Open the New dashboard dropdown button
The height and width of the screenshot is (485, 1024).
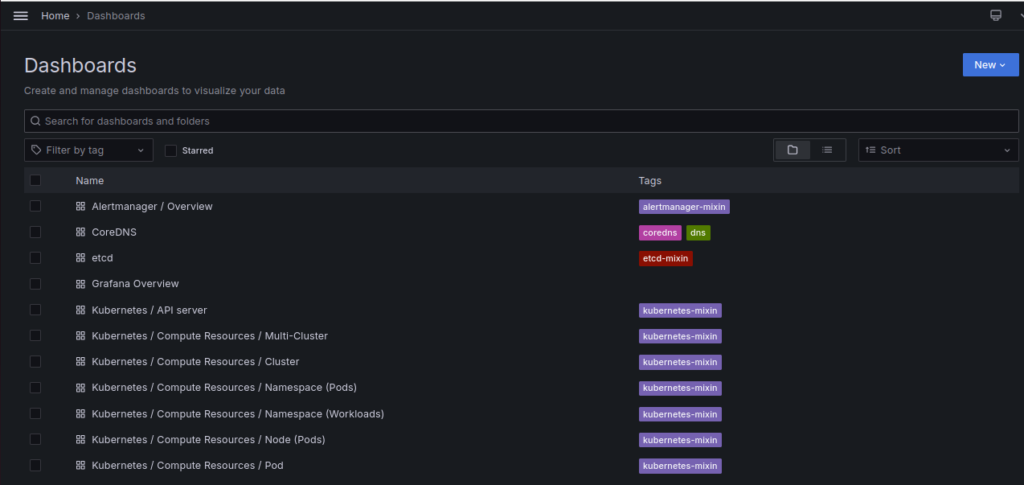click(x=990, y=65)
